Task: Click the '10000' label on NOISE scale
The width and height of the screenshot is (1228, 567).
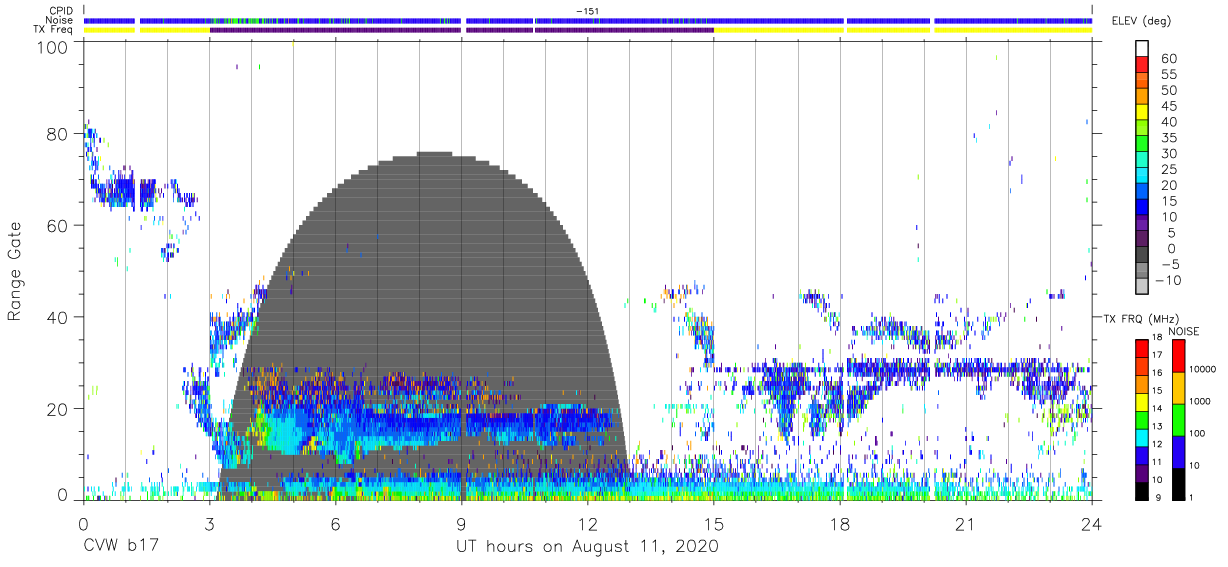Action: pos(1204,369)
